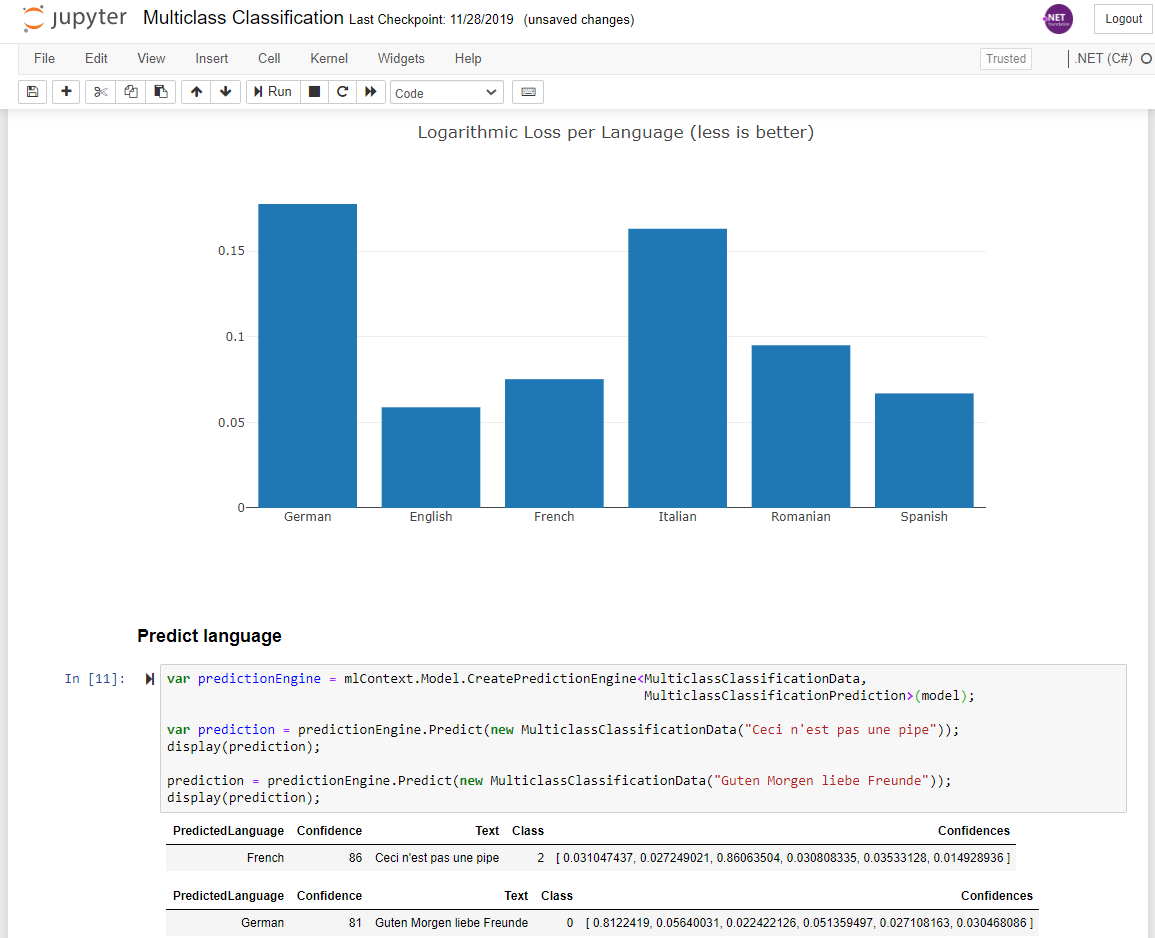Click the text cell Ceci n'est pas une pipe
This screenshot has width=1155, height=938.
pos(437,858)
